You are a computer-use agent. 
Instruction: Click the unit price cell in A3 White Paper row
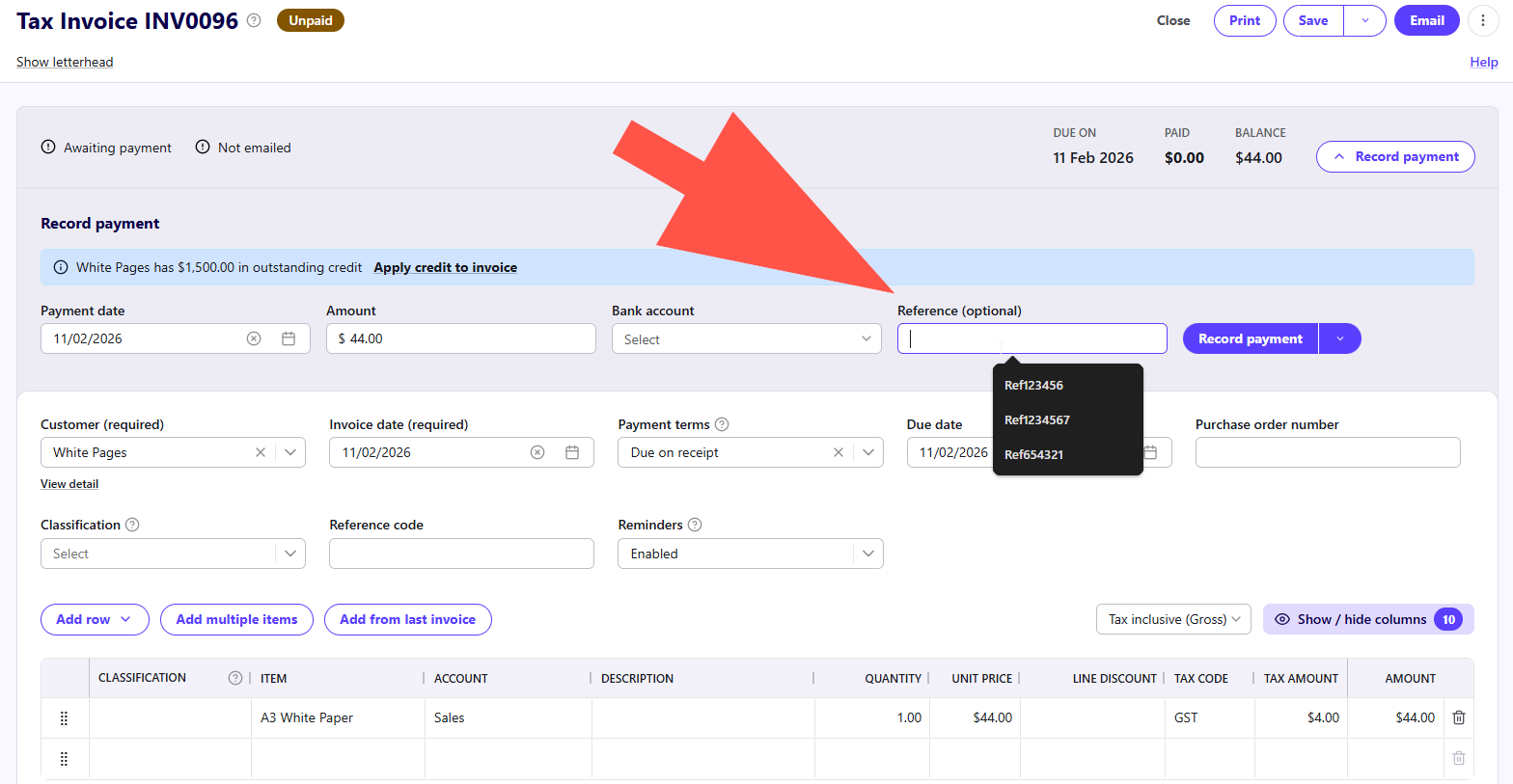click(x=975, y=717)
